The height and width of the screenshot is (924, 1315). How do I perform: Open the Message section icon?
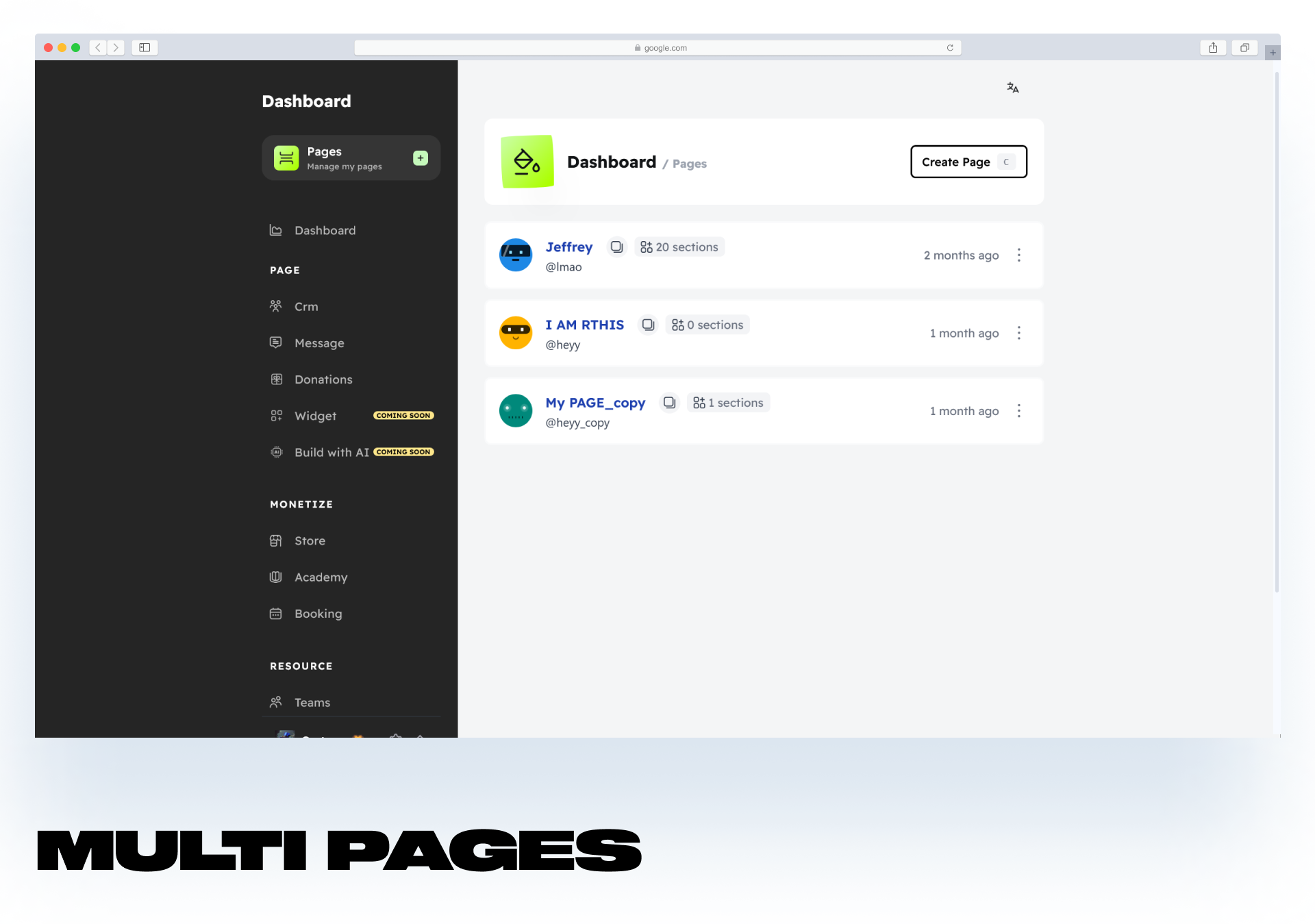click(x=276, y=342)
